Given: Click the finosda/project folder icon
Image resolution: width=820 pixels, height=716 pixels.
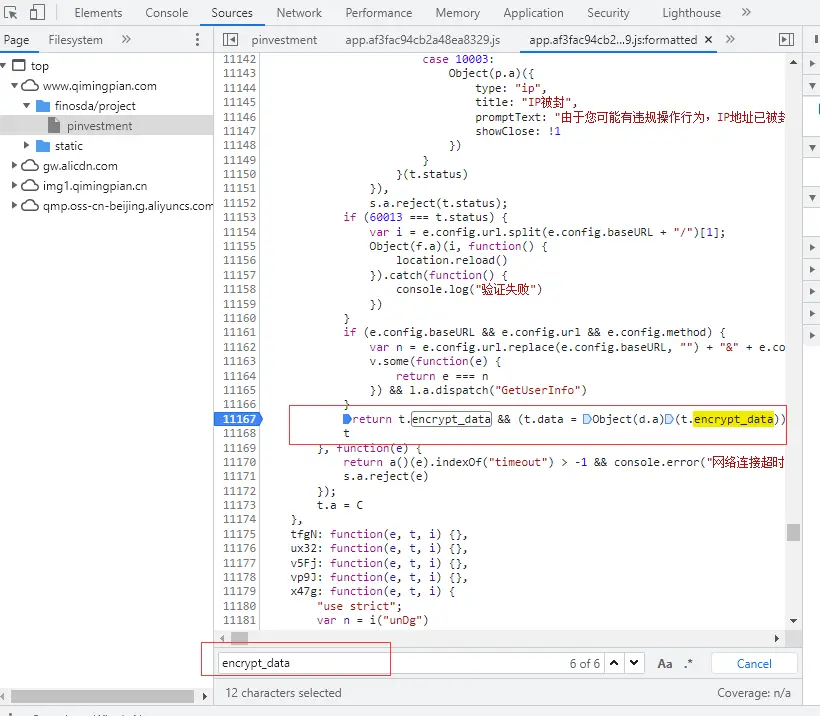Looking at the screenshot, I should pos(43,106).
